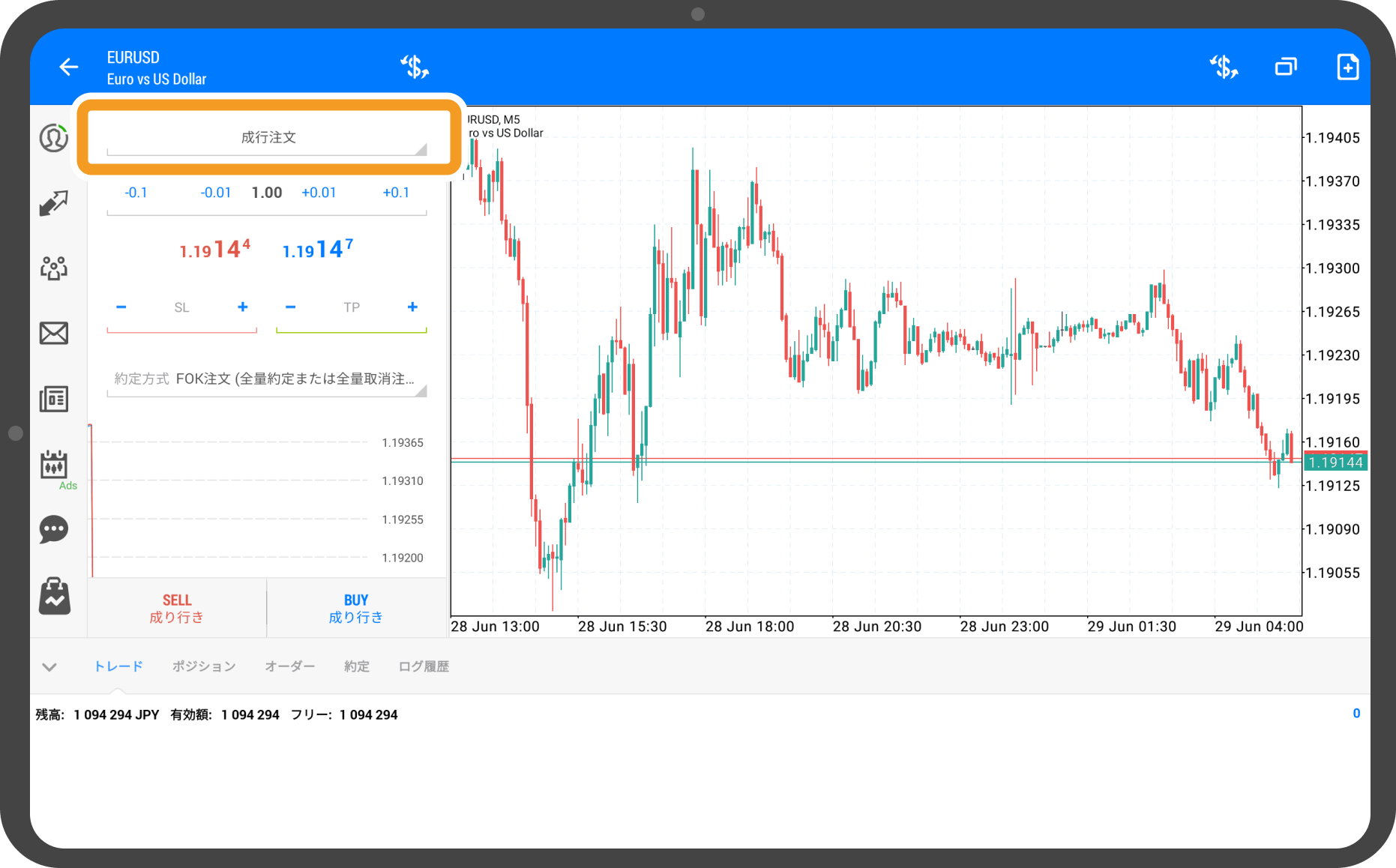Open the market shopping bag icon
Screen dimensions: 1396x868
coord(54,597)
